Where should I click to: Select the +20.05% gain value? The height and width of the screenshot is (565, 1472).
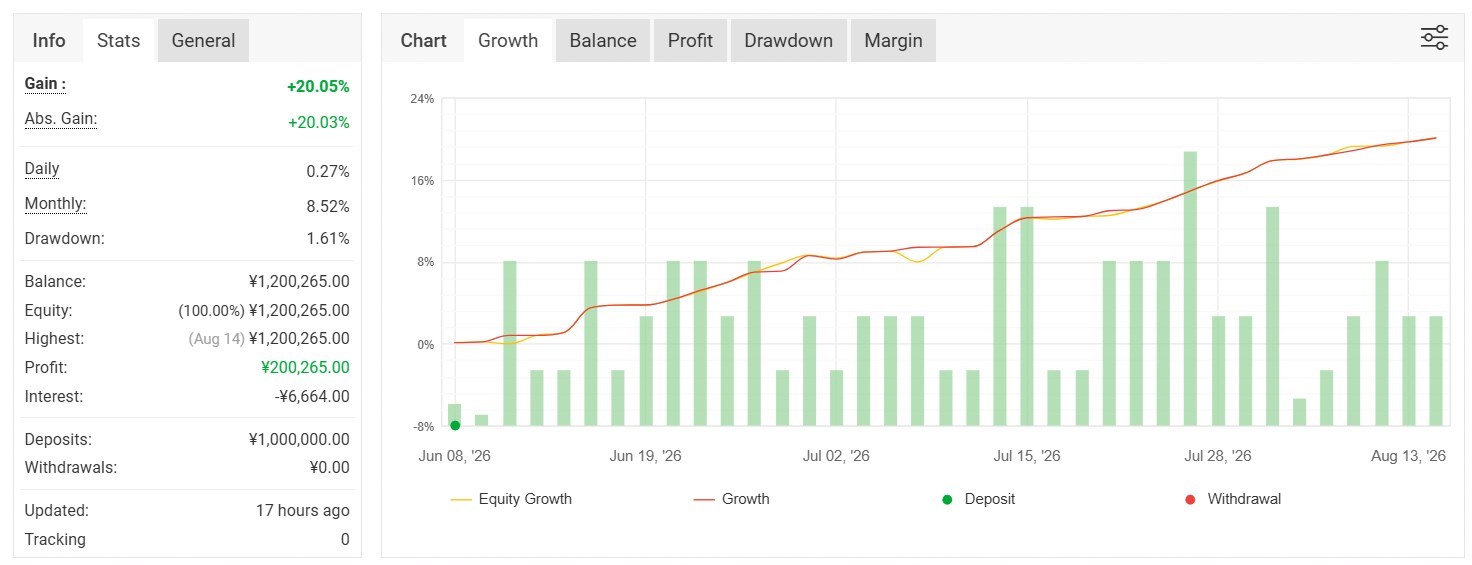coord(318,87)
